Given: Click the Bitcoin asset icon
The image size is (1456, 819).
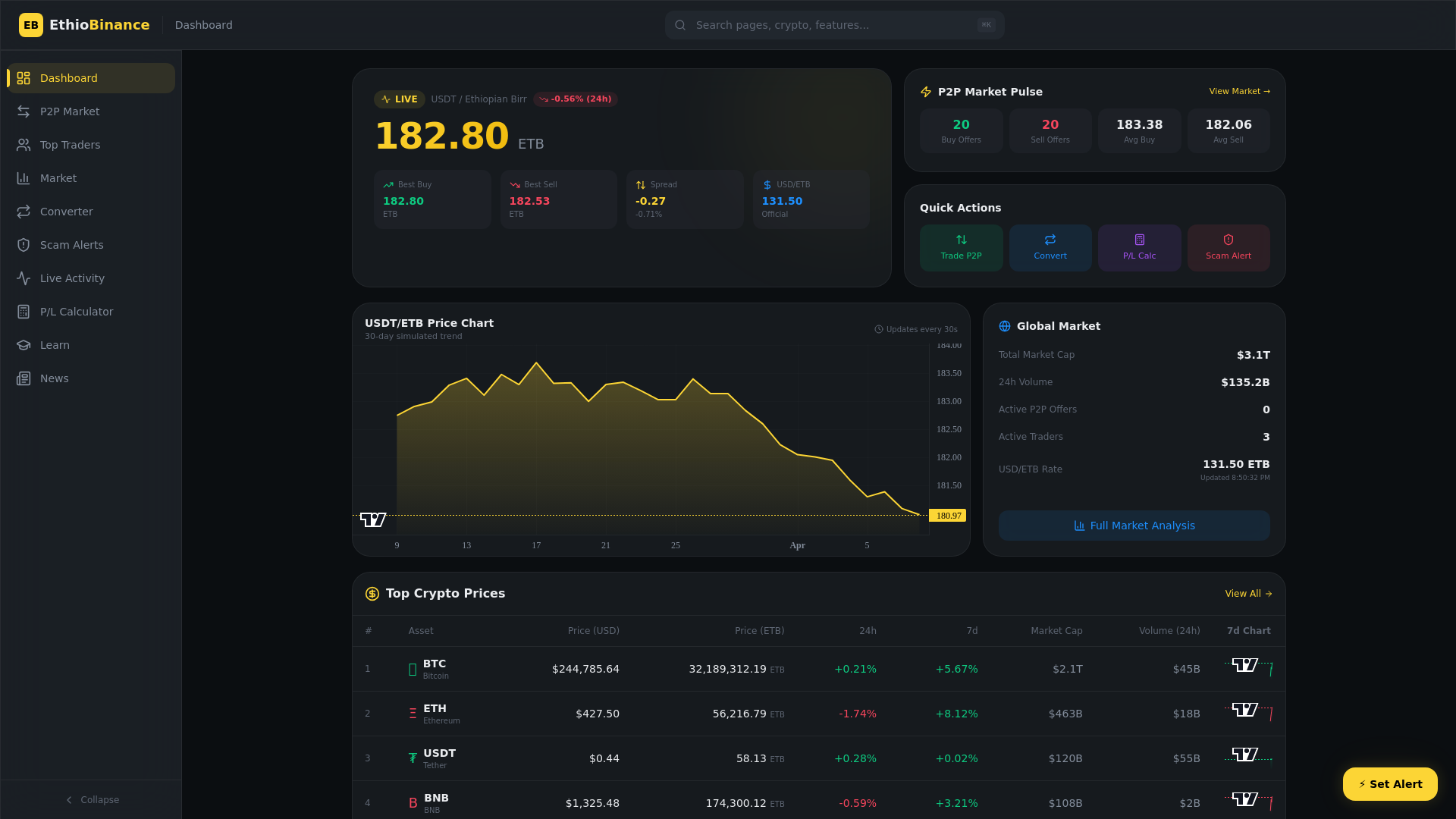Looking at the screenshot, I should [x=413, y=670].
